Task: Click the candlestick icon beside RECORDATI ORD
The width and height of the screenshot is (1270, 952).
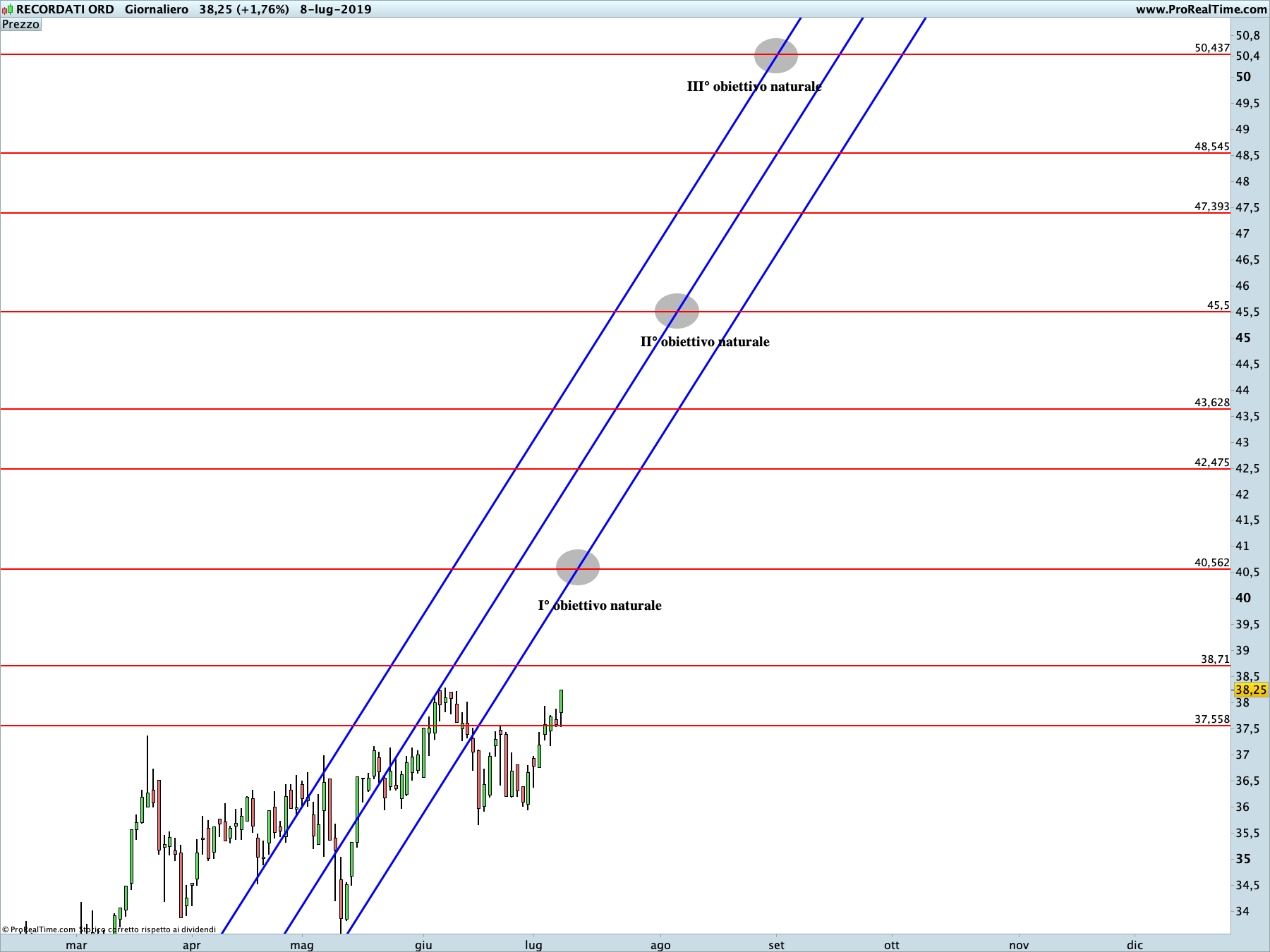Action: click(x=7, y=10)
